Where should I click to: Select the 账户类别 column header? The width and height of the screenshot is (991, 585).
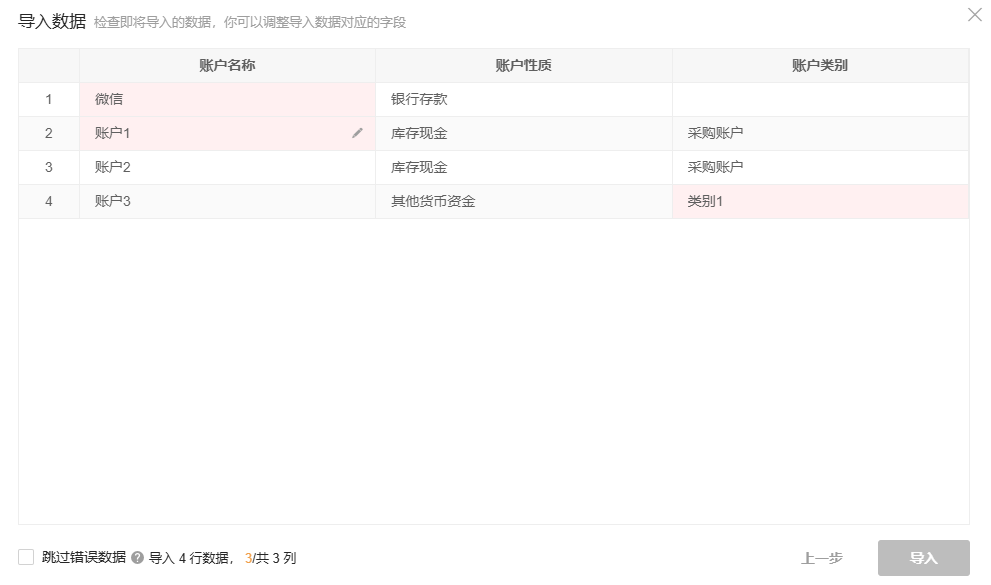pyautogui.click(x=820, y=65)
